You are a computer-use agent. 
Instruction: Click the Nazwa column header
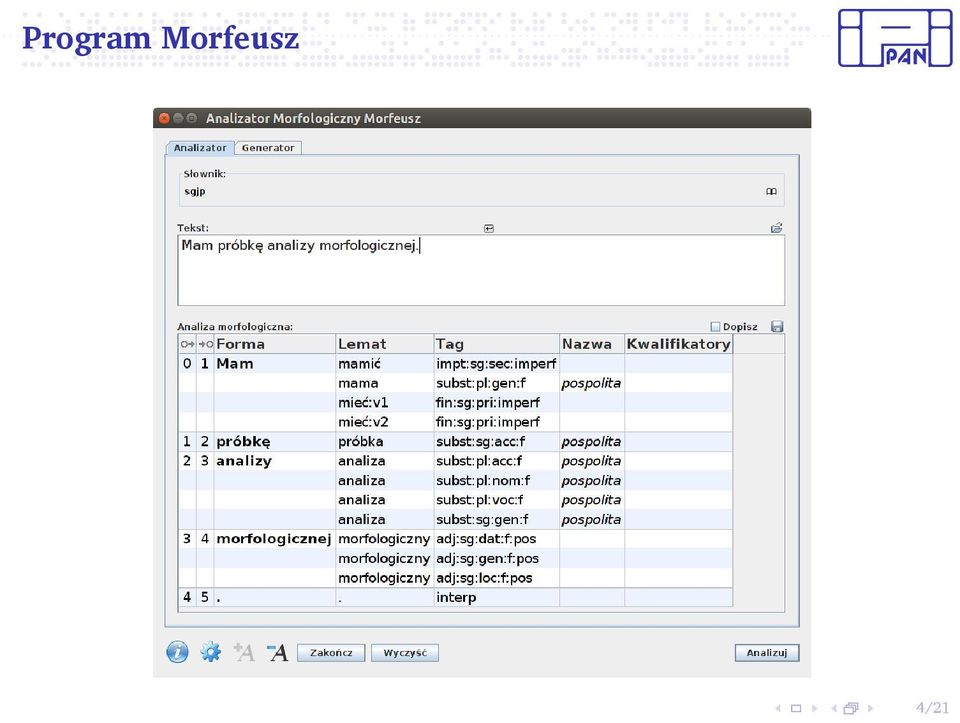592,344
